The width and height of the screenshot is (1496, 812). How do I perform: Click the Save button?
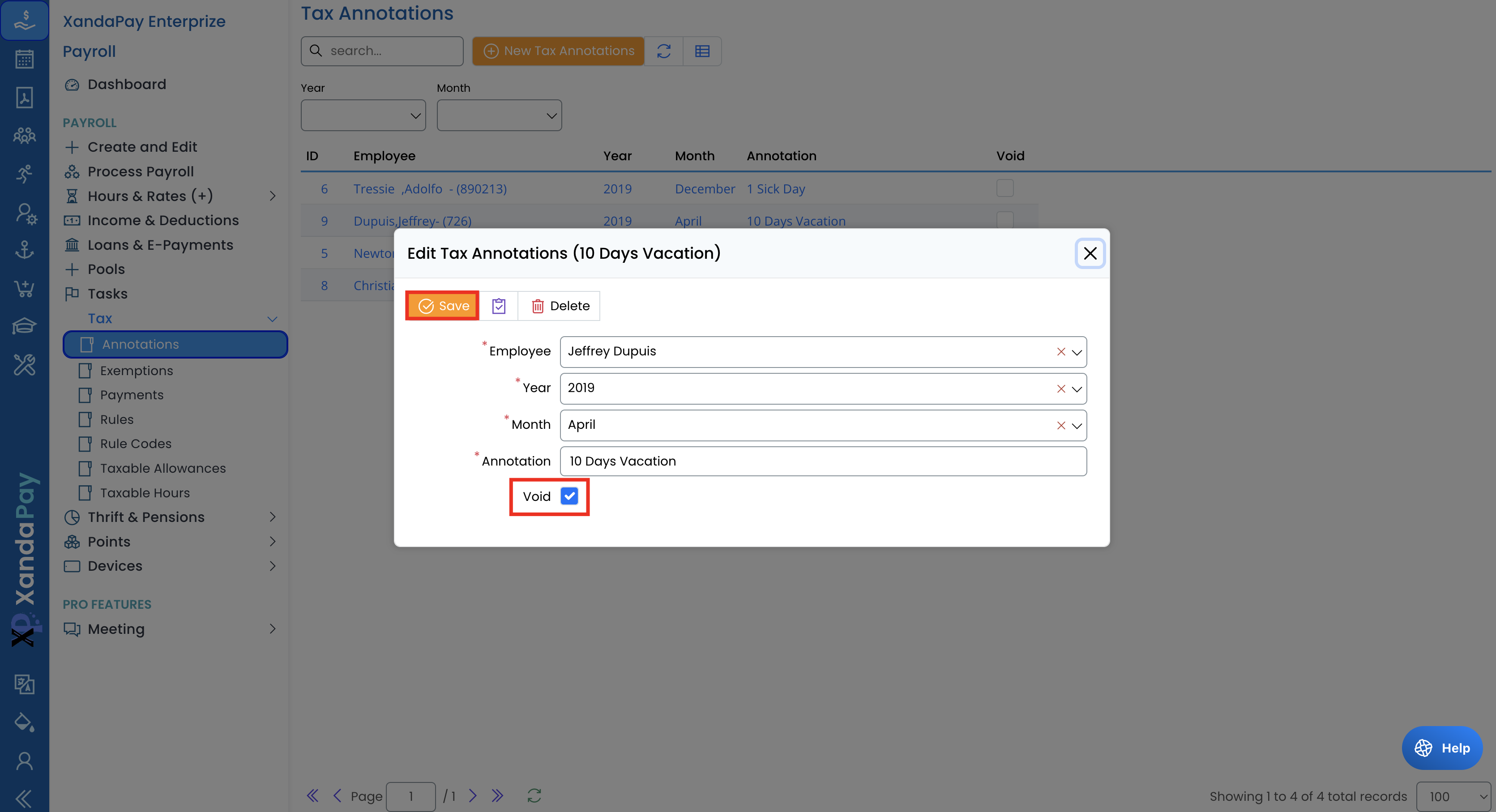click(443, 306)
